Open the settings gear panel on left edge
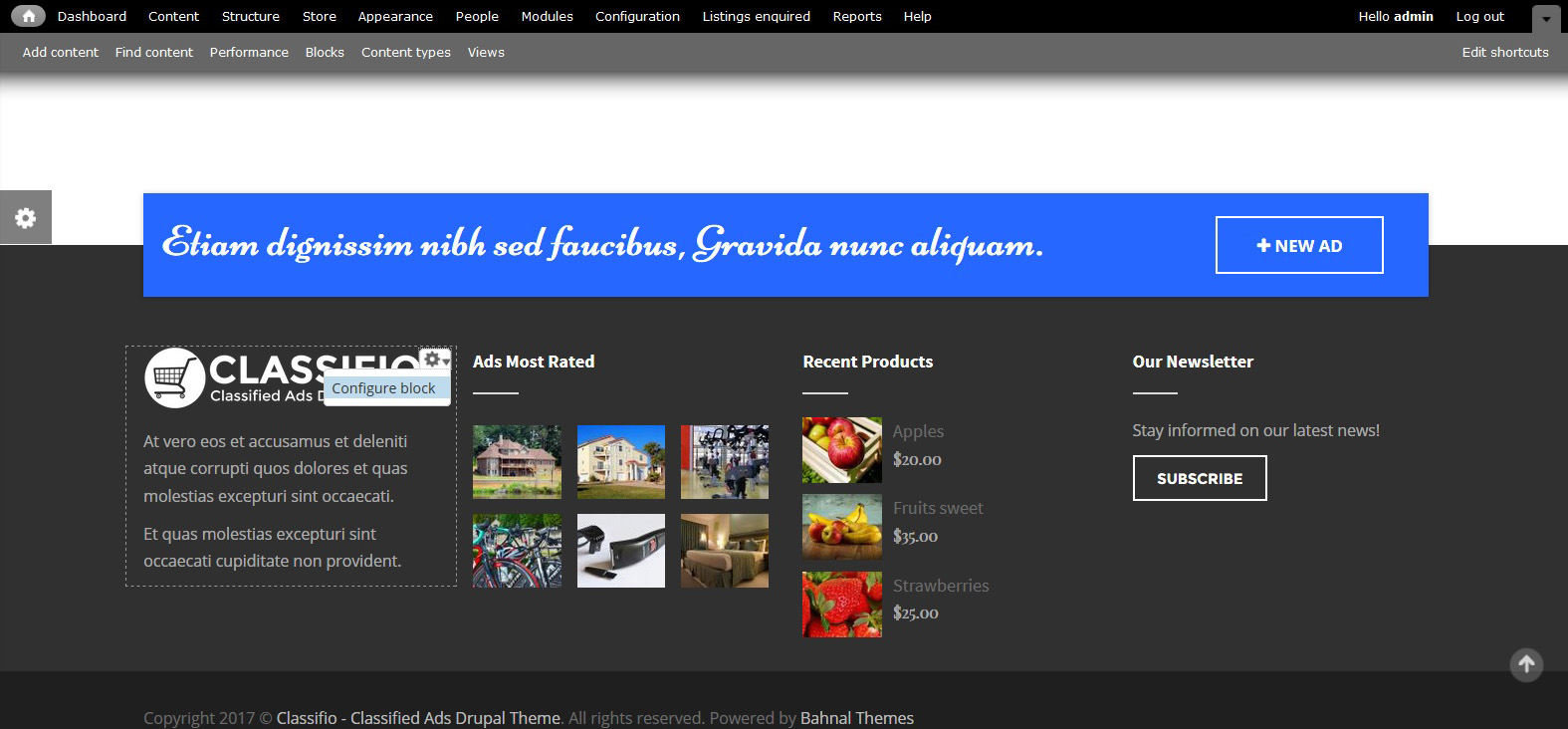 (25, 217)
